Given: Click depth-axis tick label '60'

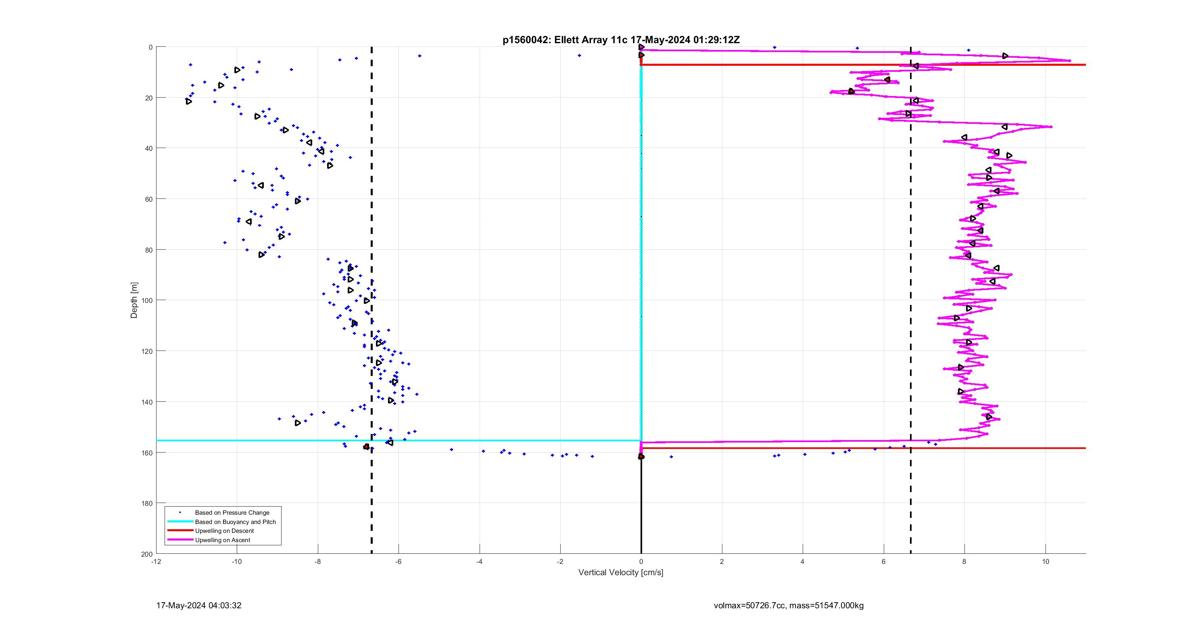Looking at the screenshot, I should click(x=148, y=199).
